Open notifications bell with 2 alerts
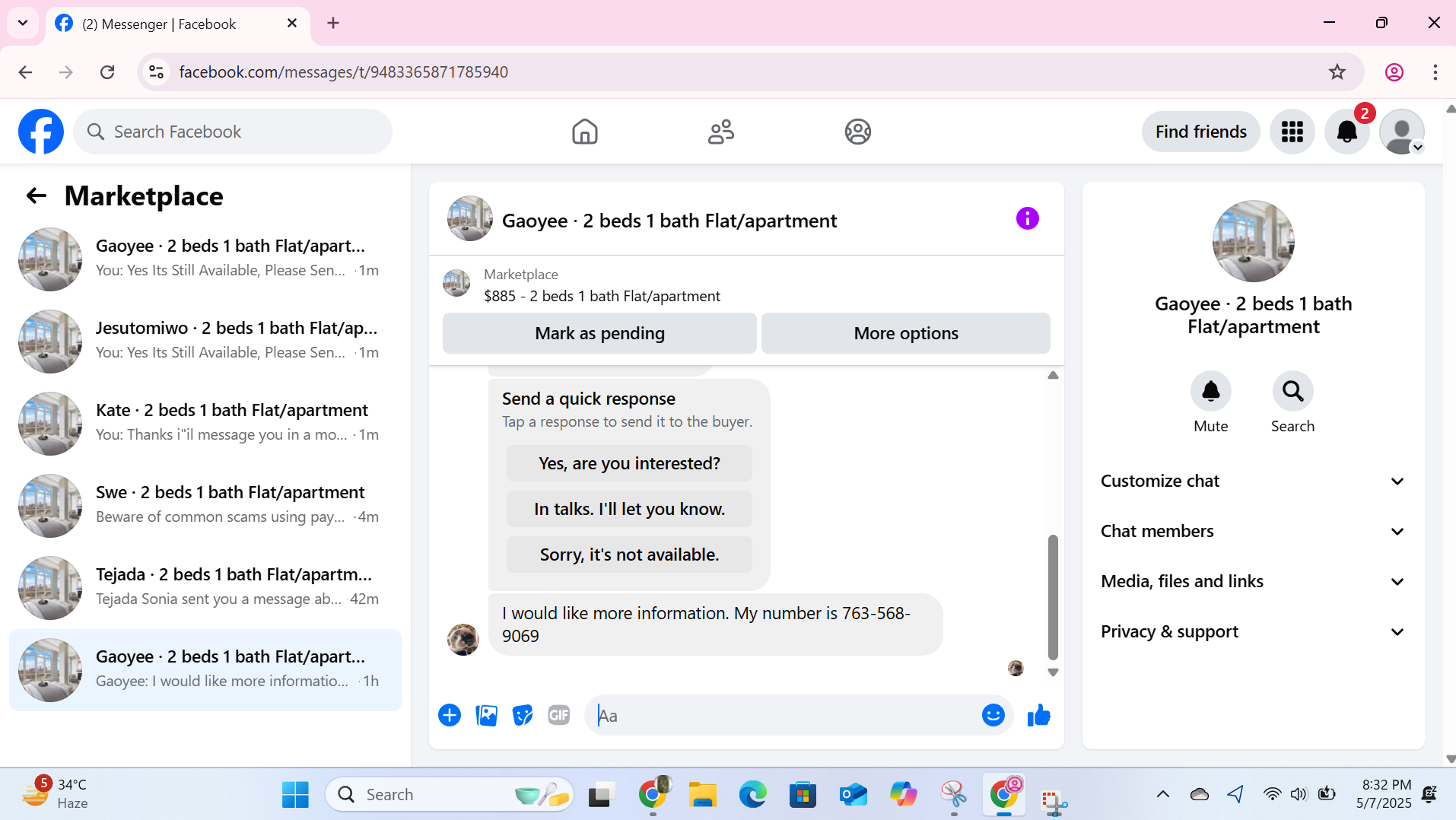Viewport: 1456px width, 820px height. (x=1346, y=132)
